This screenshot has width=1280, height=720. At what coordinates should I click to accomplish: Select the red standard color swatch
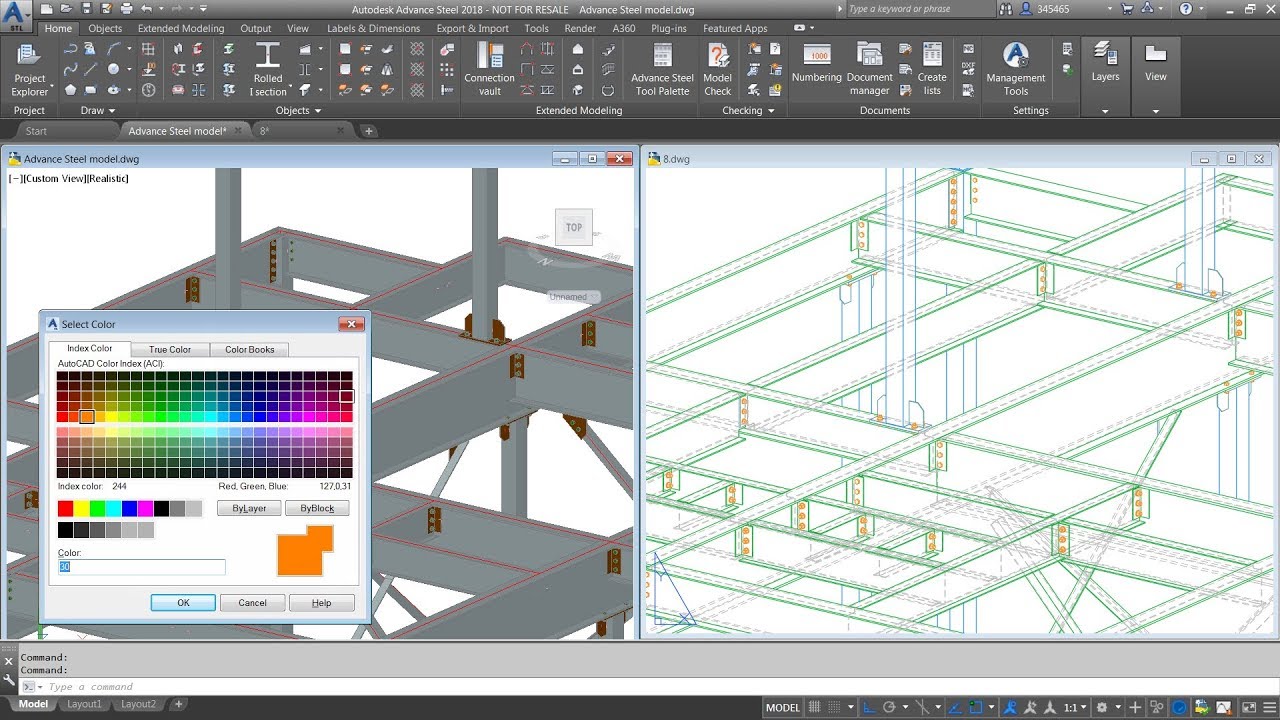[65, 509]
